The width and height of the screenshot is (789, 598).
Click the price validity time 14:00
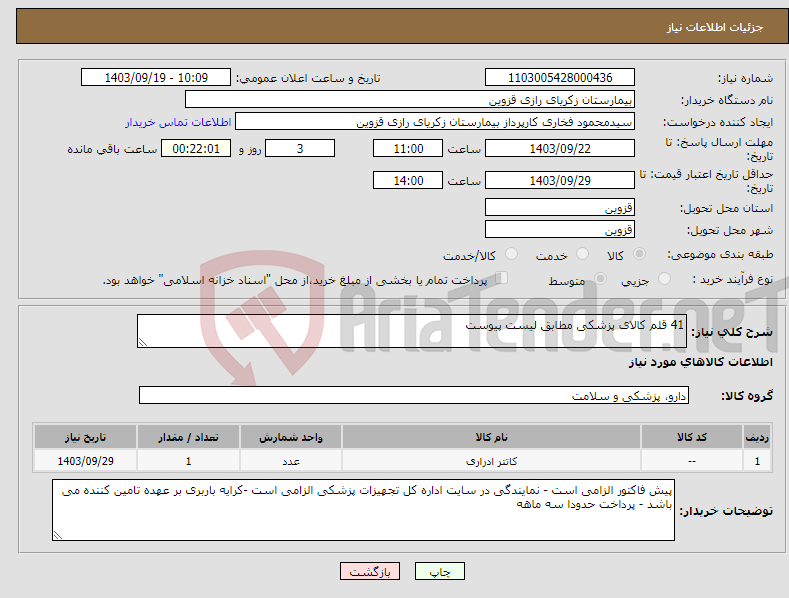click(408, 180)
